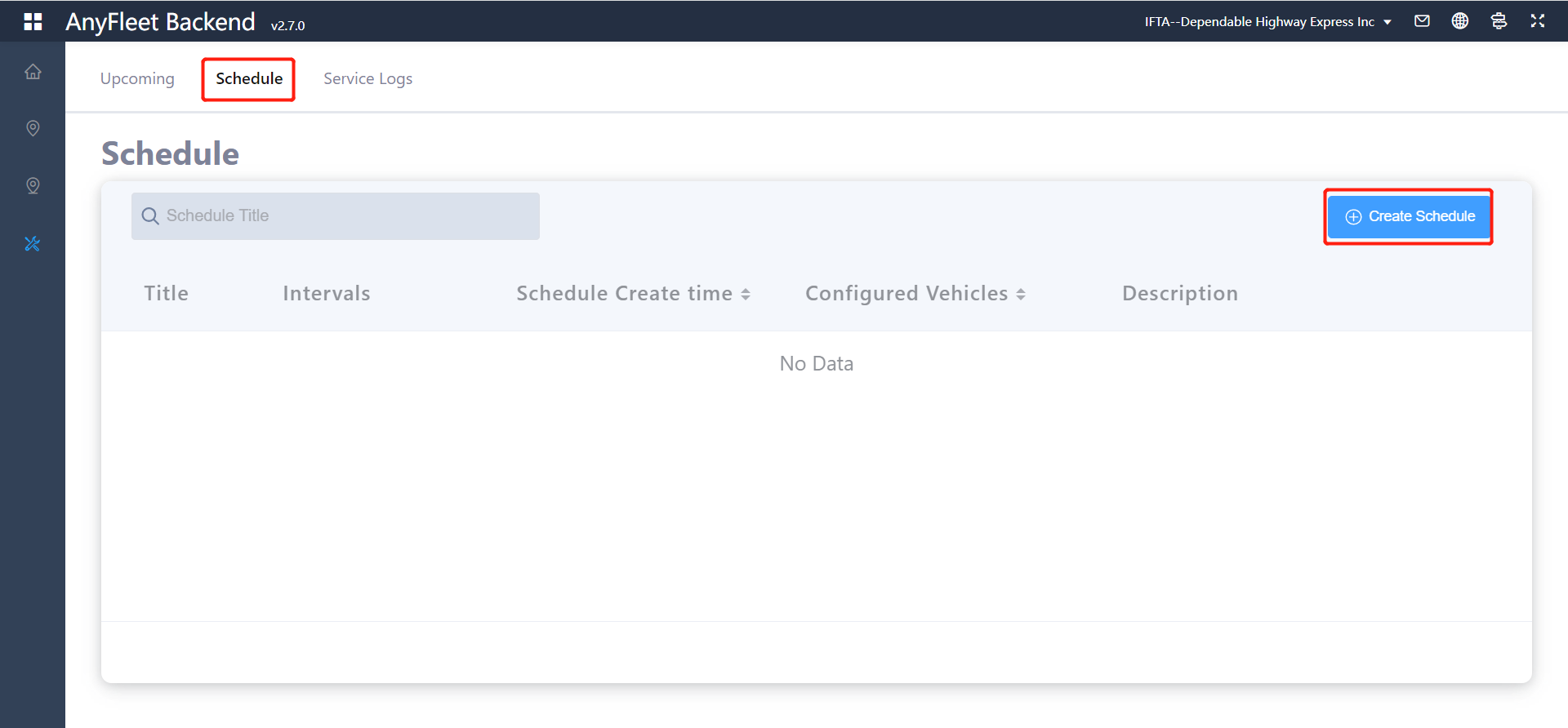This screenshot has height=728, width=1568.
Task: Sort by Schedule Create time arrows
Action: click(746, 294)
